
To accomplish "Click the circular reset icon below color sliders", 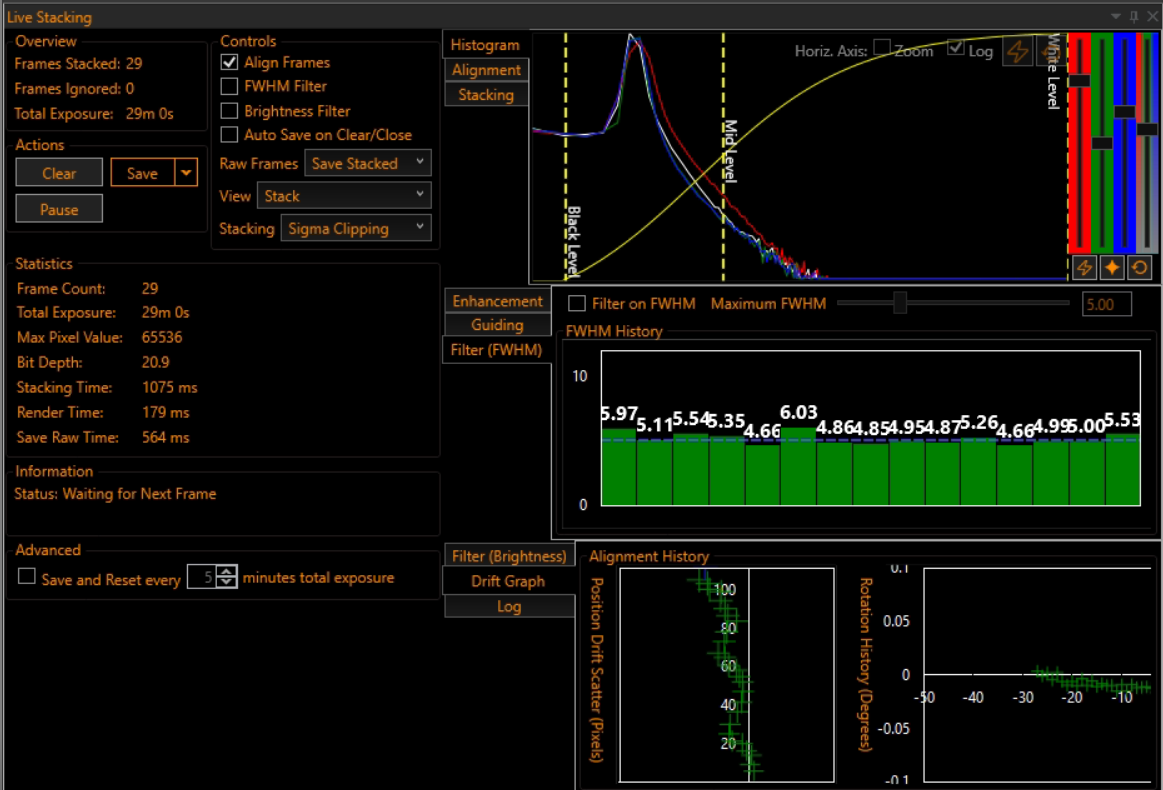I will pos(1139,268).
